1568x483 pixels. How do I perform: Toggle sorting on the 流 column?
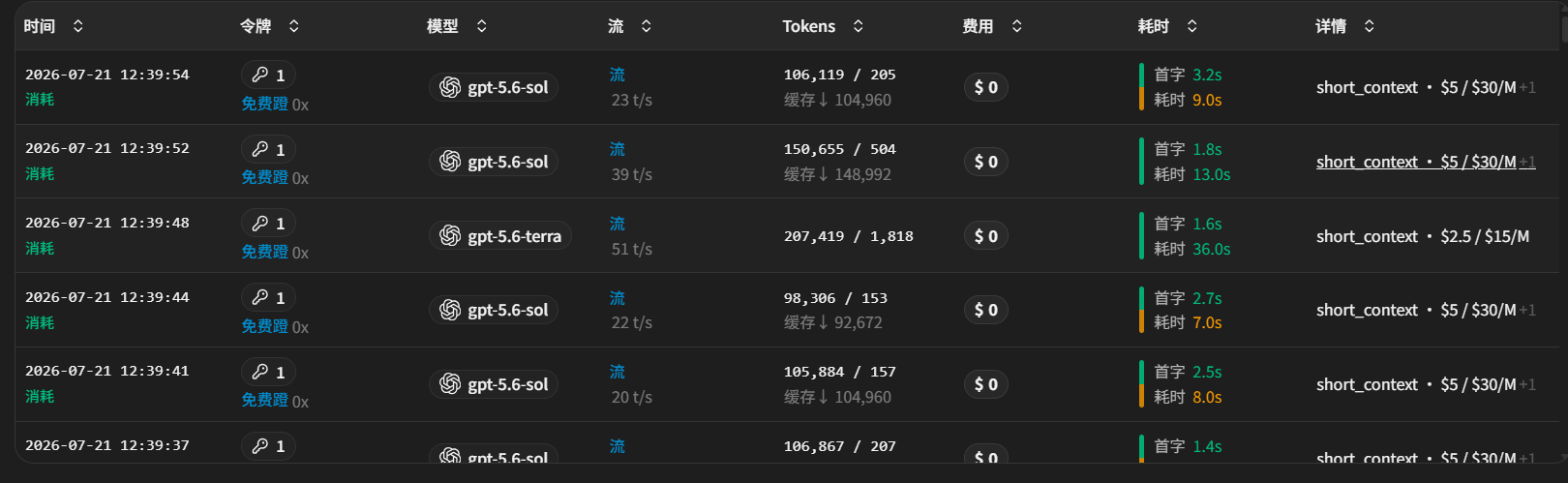[647, 26]
